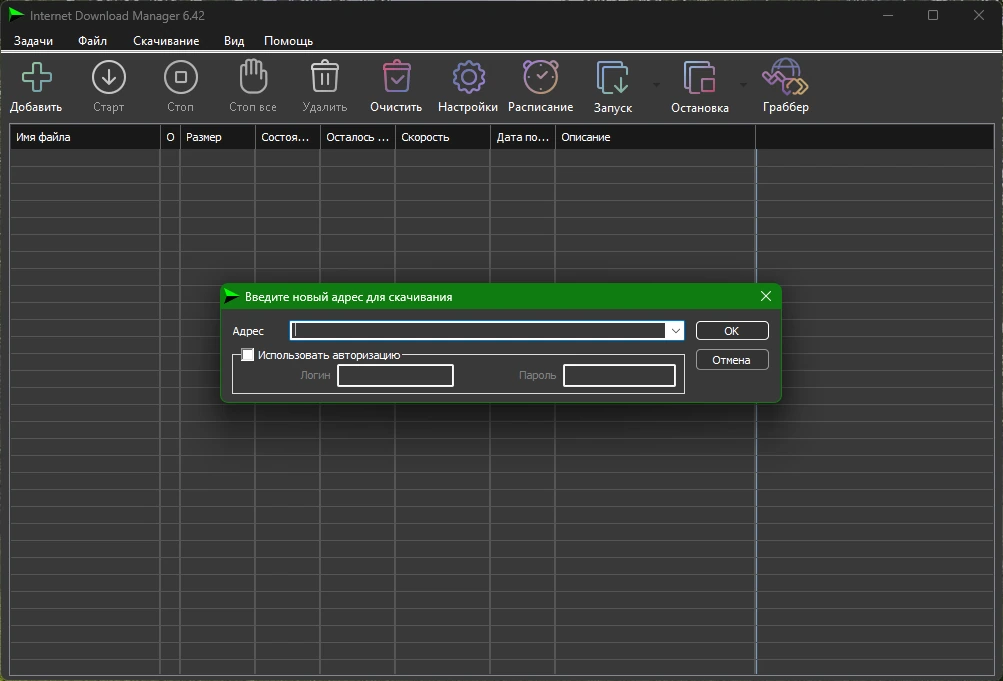Click the Старт download arrow icon

tap(109, 77)
